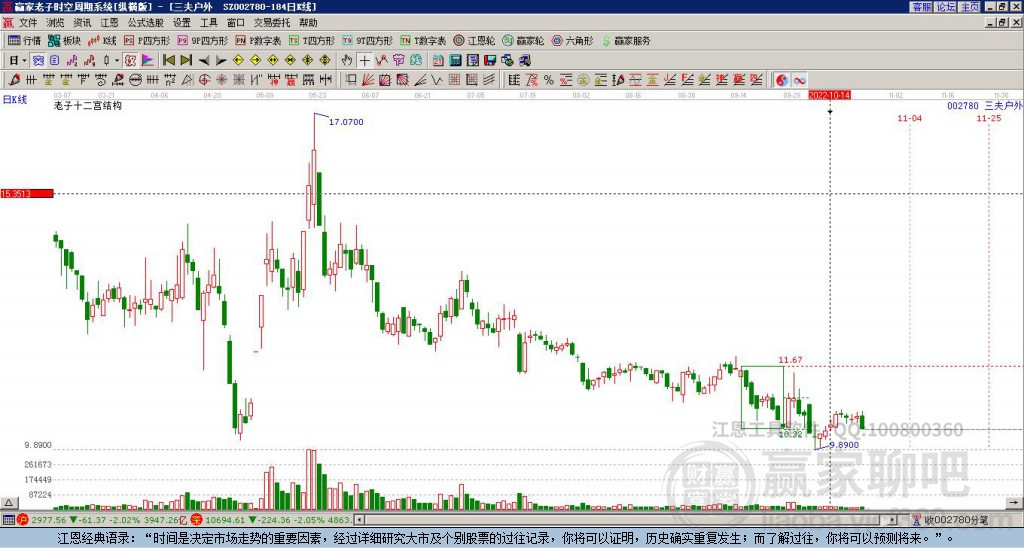
Task: Open the calendar icon showing 21
Action: tap(438, 60)
